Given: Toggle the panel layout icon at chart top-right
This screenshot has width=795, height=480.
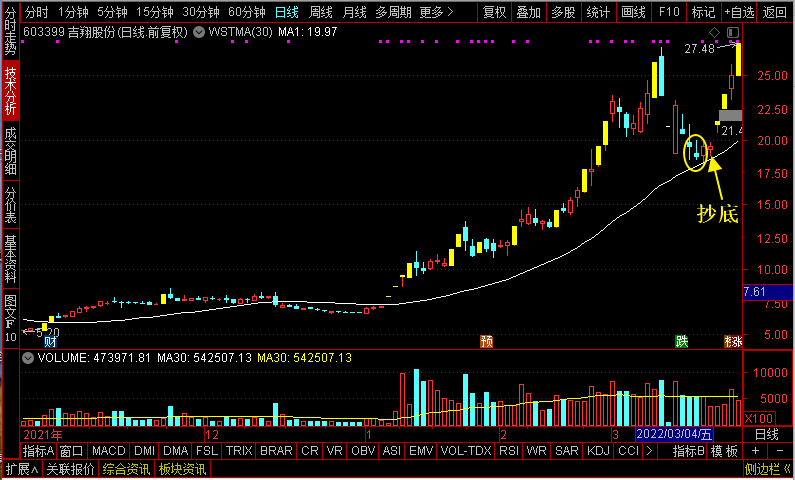Looking at the screenshot, I should (733, 33).
